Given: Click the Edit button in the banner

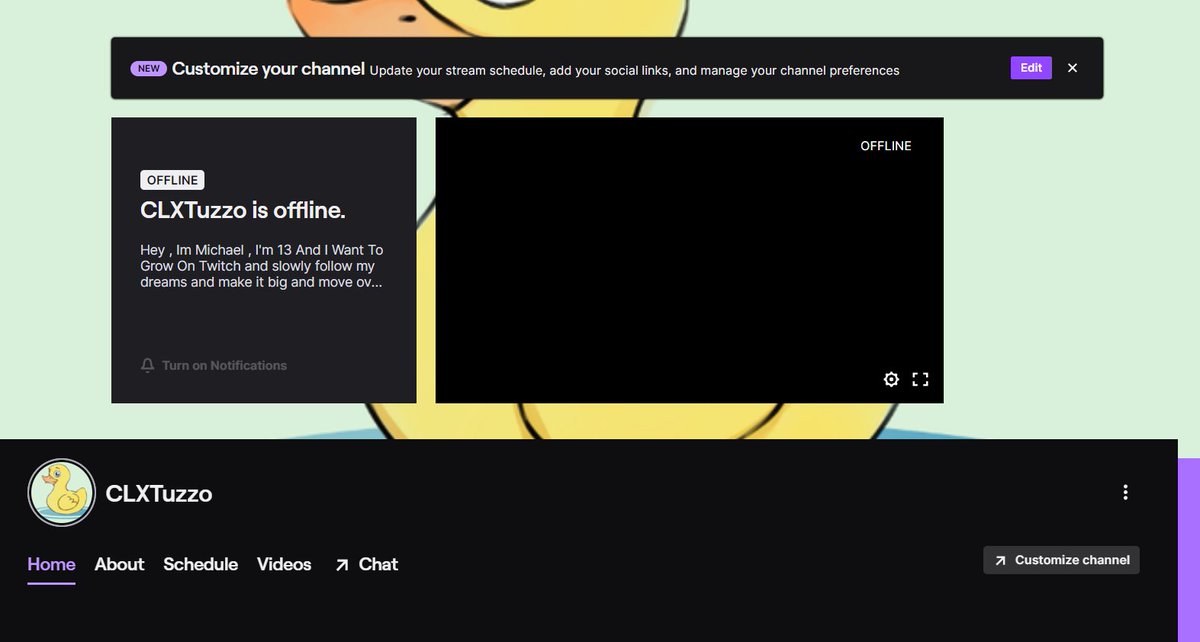Looking at the screenshot, I should coord(1031,68).
